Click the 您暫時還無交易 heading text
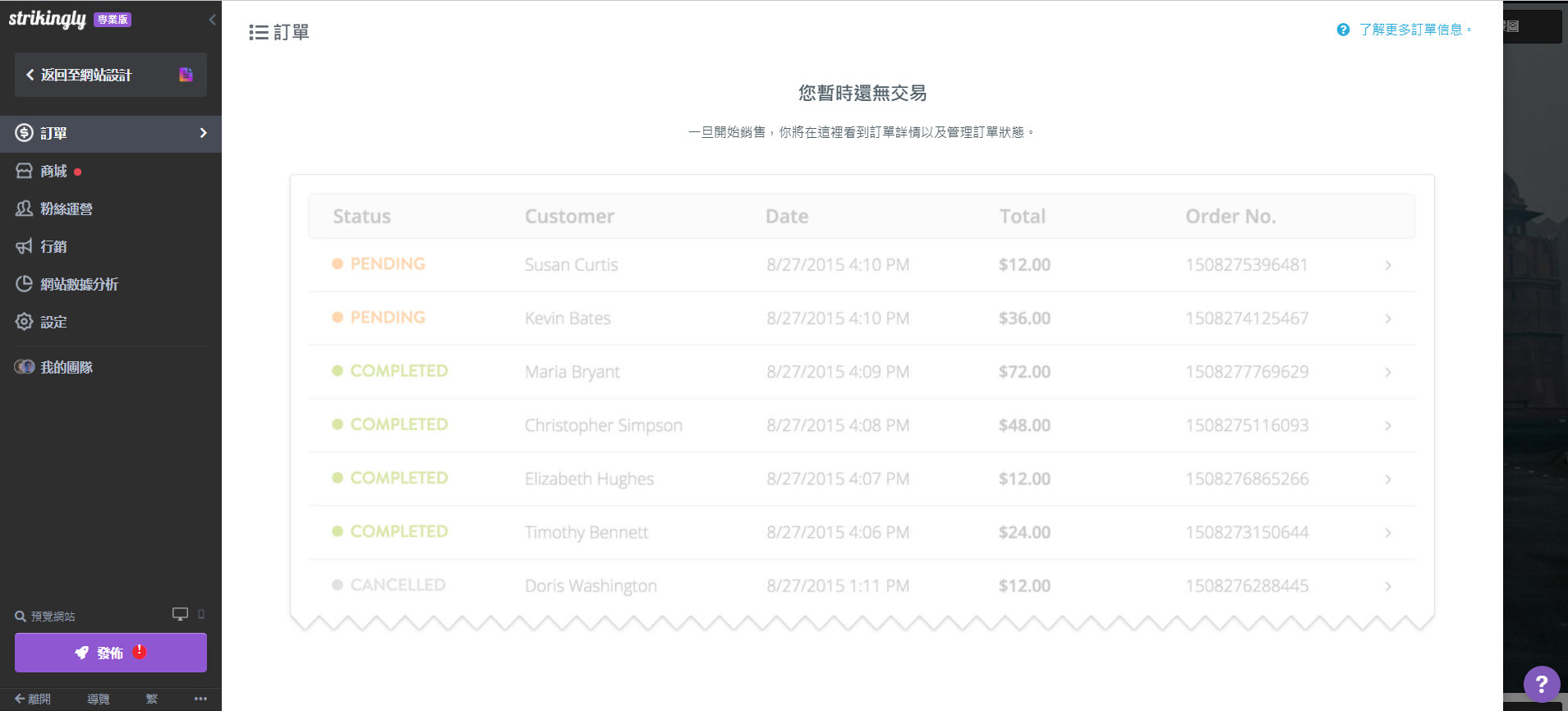Image resolution: width=1568 pixels, height=711 pixels. point(862,93)
